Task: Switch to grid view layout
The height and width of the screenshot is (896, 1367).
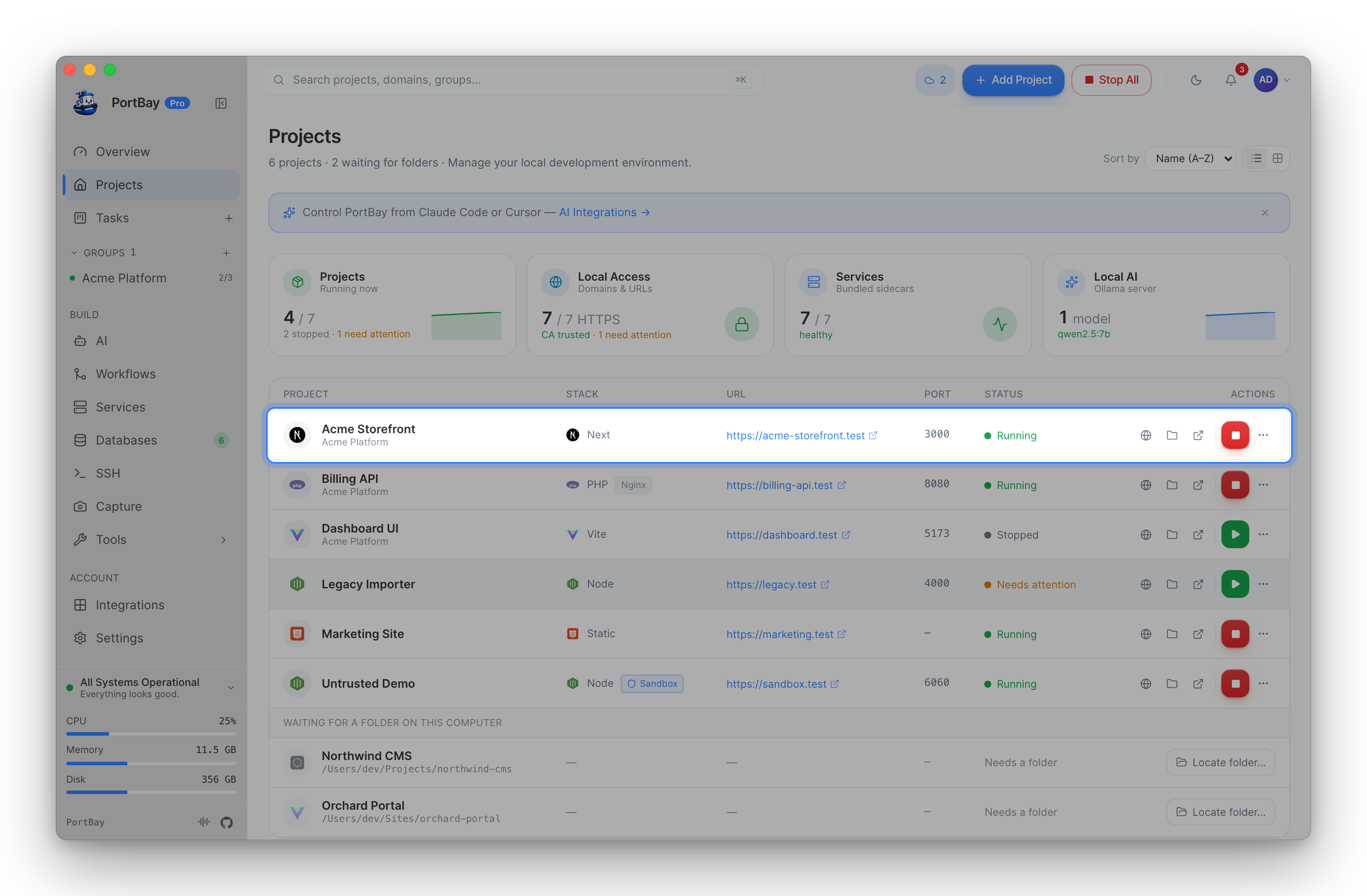Action: pos(1277,159)
